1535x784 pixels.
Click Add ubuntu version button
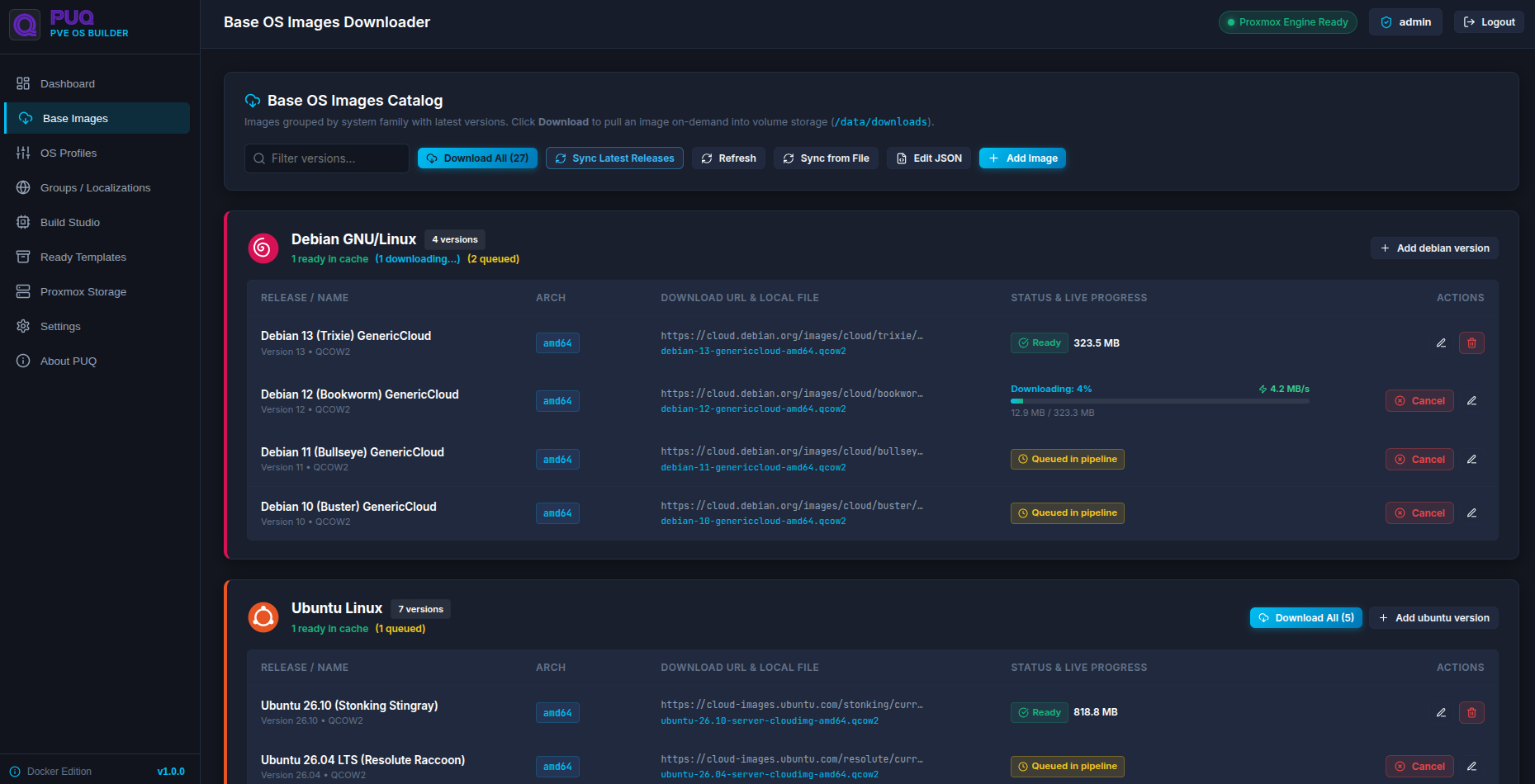click(x=1433, y=618)
